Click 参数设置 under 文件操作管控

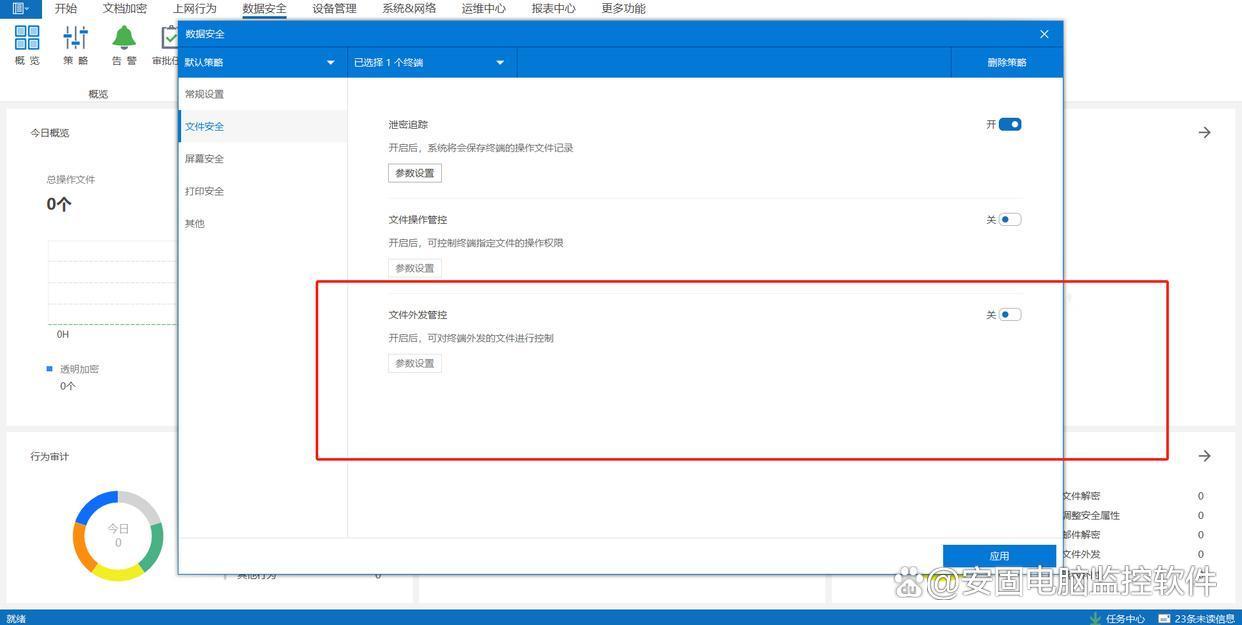point(415,268)
